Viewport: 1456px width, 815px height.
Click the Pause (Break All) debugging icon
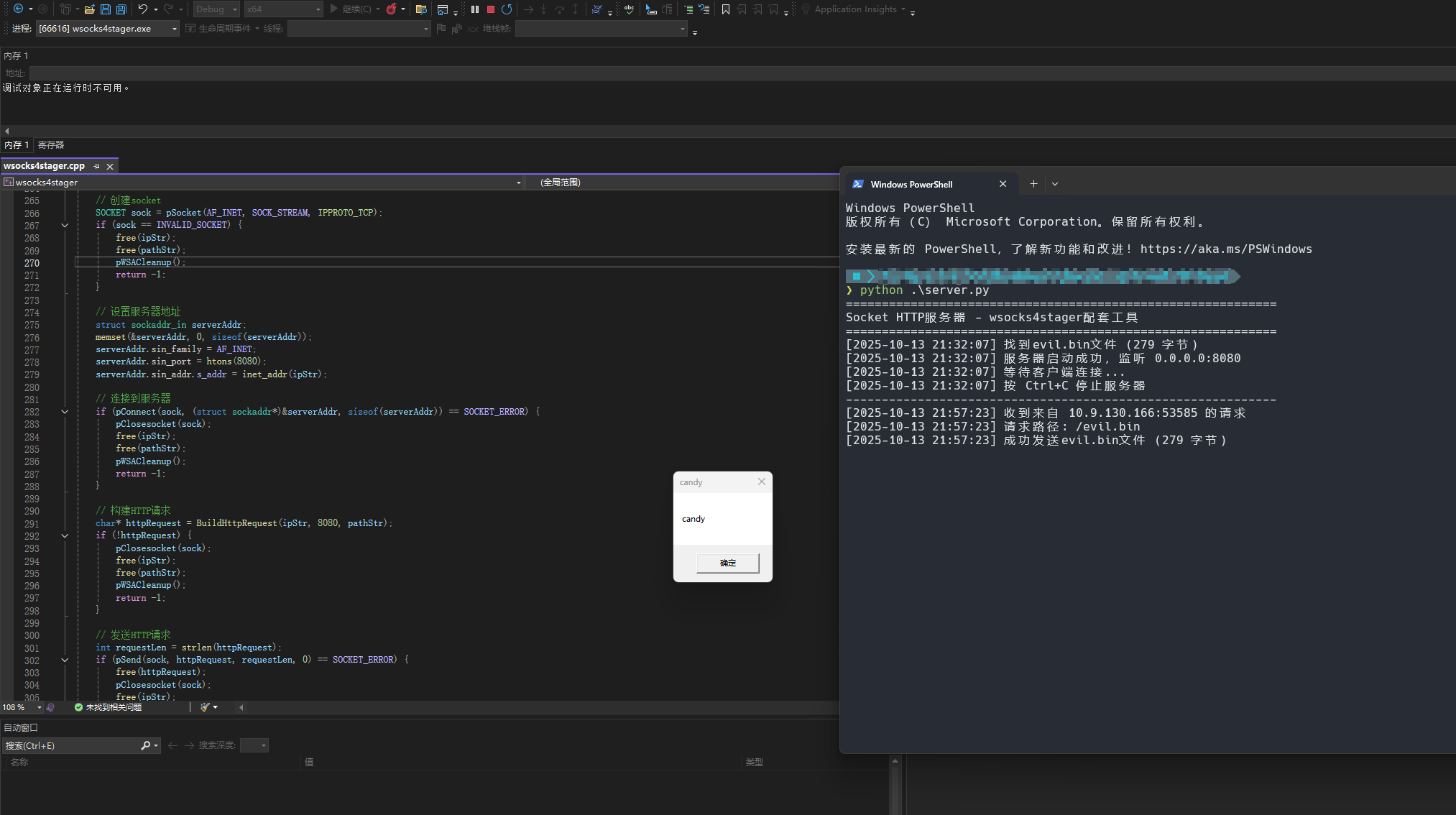point(475,9)
